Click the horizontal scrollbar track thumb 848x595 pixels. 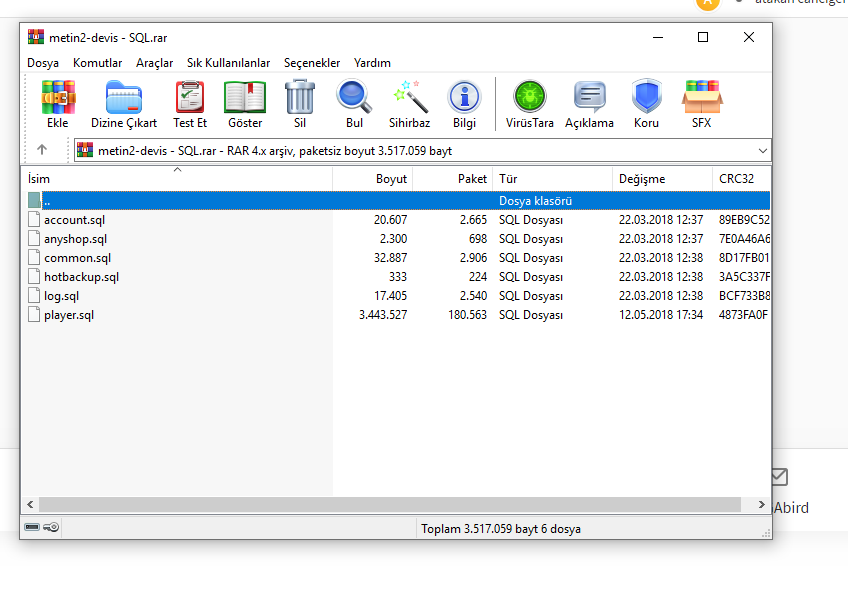tap(390, 504)
